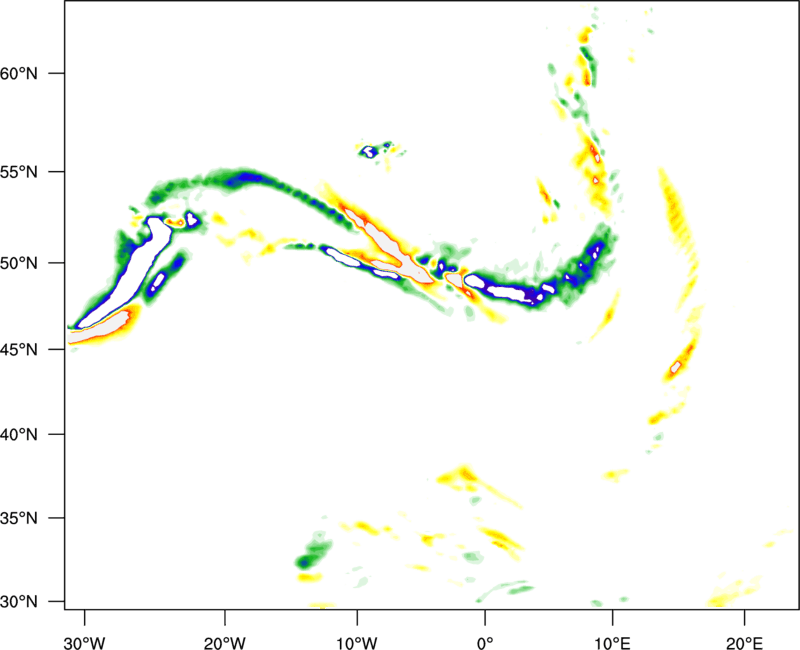The image size is (800, 650).
Task: Click the 55°N latitude label
Action: point(19,172)
